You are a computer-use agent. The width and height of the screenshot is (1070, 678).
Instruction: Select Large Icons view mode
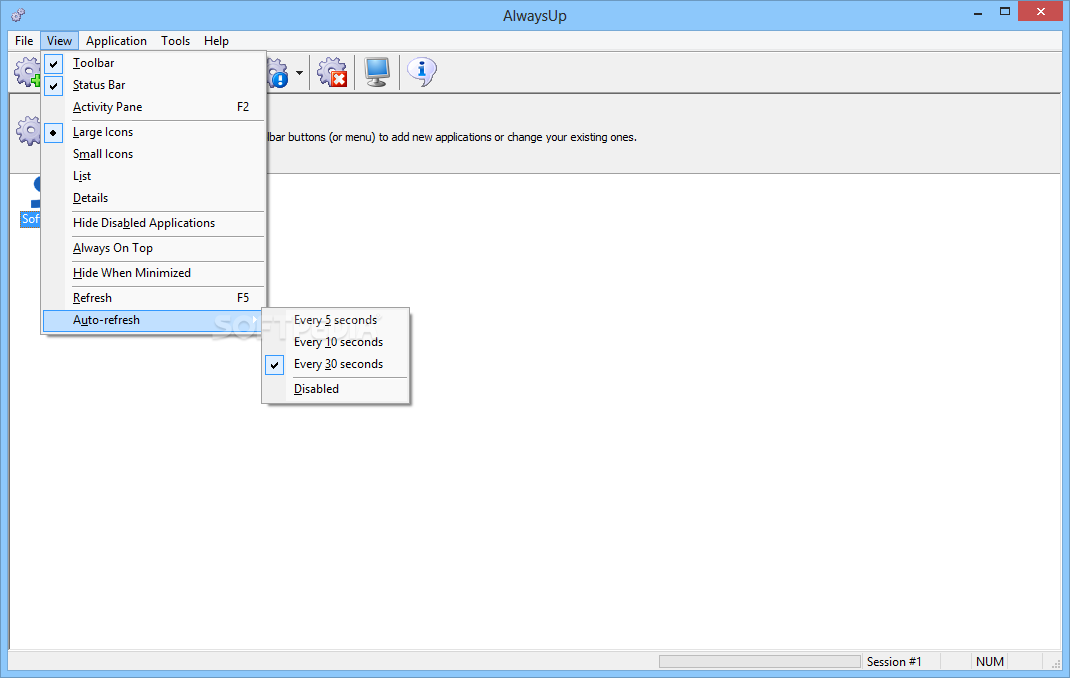point(154,132)
